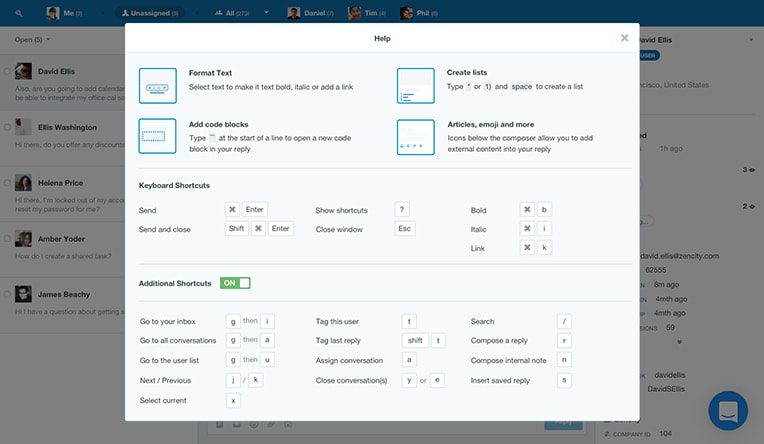The height and width of the screenshot is (444, 764).
Task: Expand the dropdown arrow next to All
Action: 267,13
